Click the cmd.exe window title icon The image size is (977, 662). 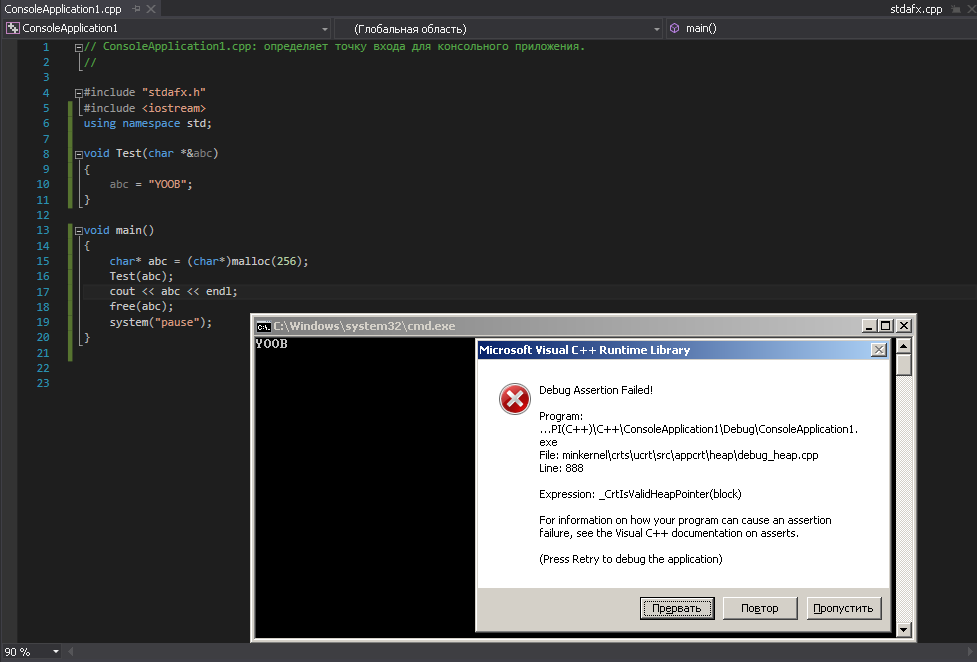point(264,326)
